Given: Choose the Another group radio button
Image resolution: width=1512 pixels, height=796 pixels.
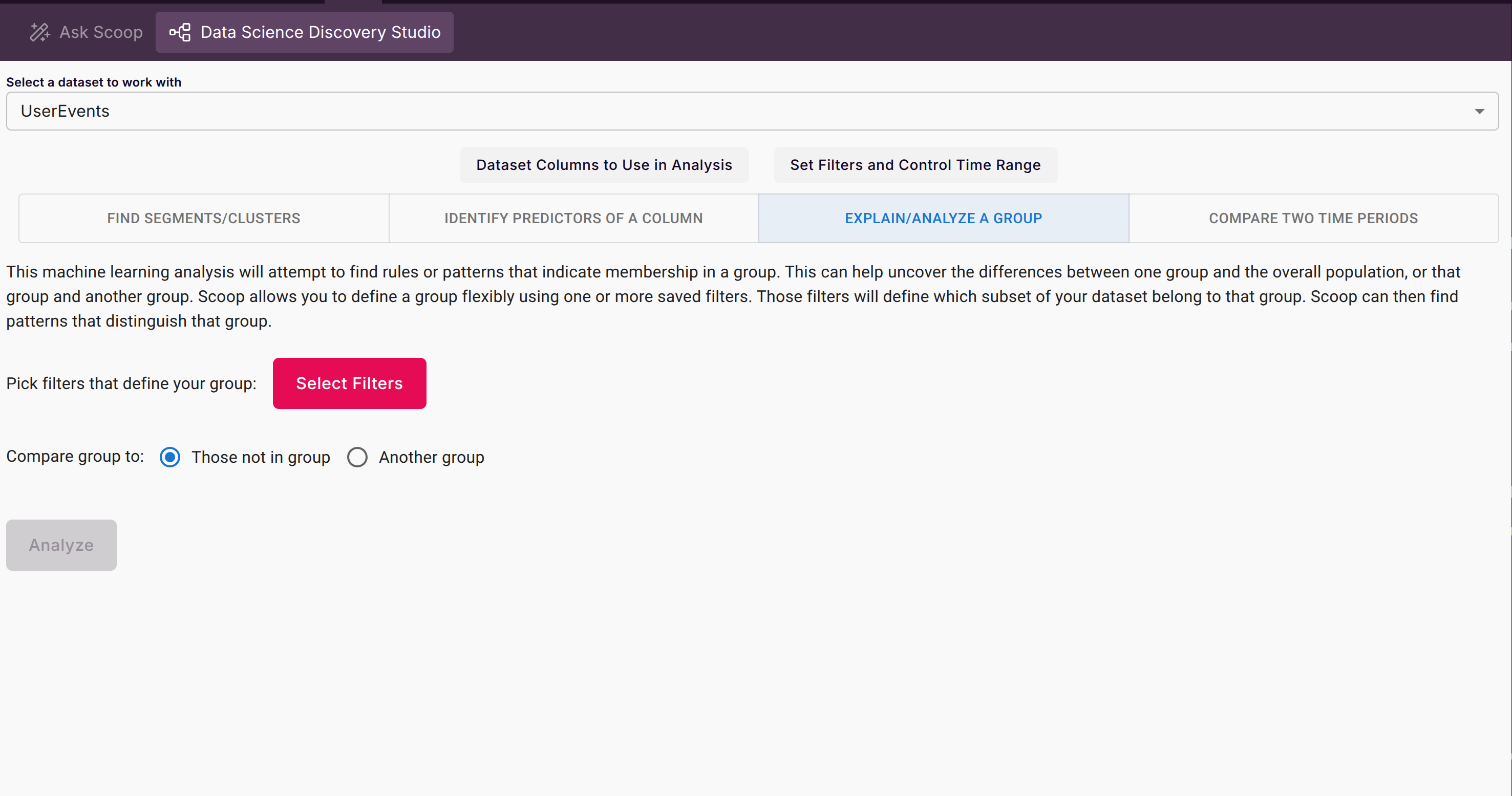Looking at the screenshot, I should tap(357, 457).
